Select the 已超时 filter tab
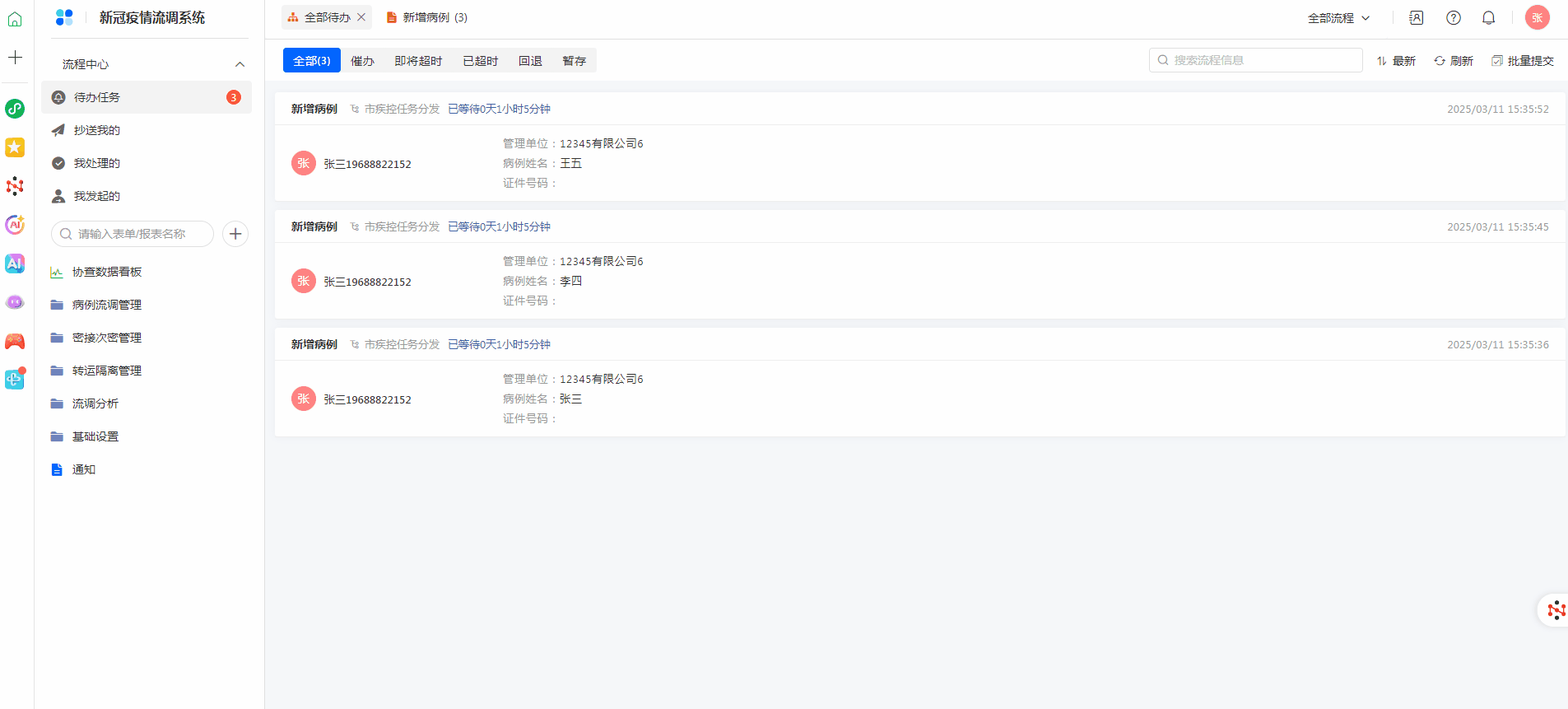Image resolution: width=1568 pixels, height=709 pixels. [480, 61]
